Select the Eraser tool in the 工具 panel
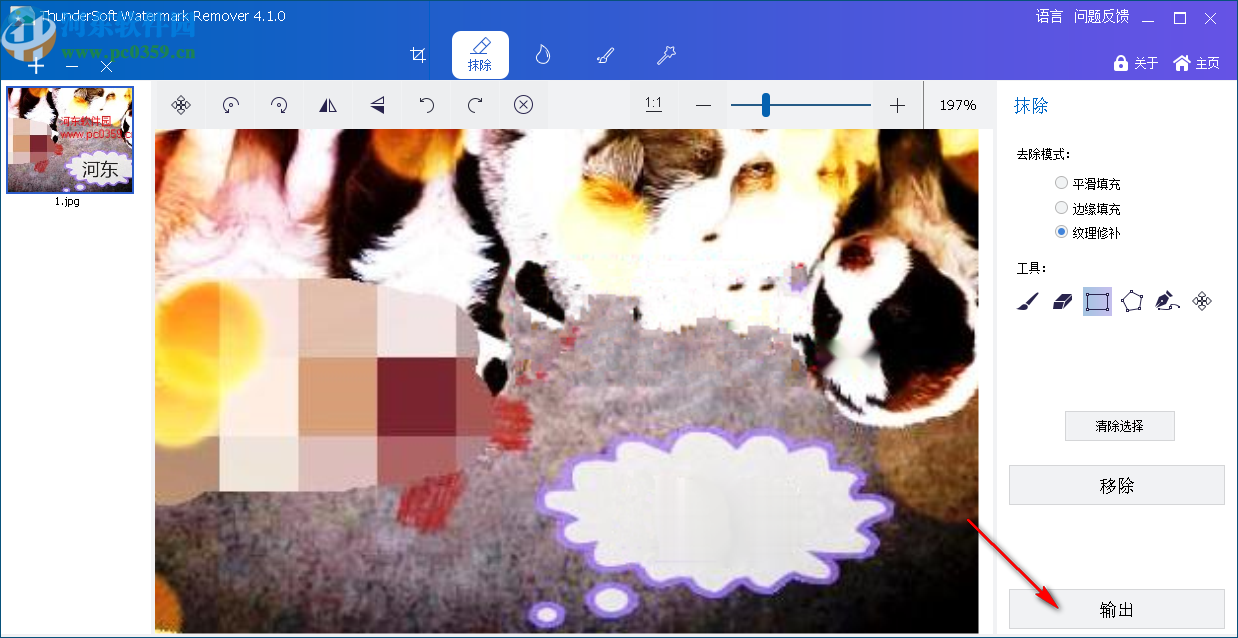 tap(1061, 301)
